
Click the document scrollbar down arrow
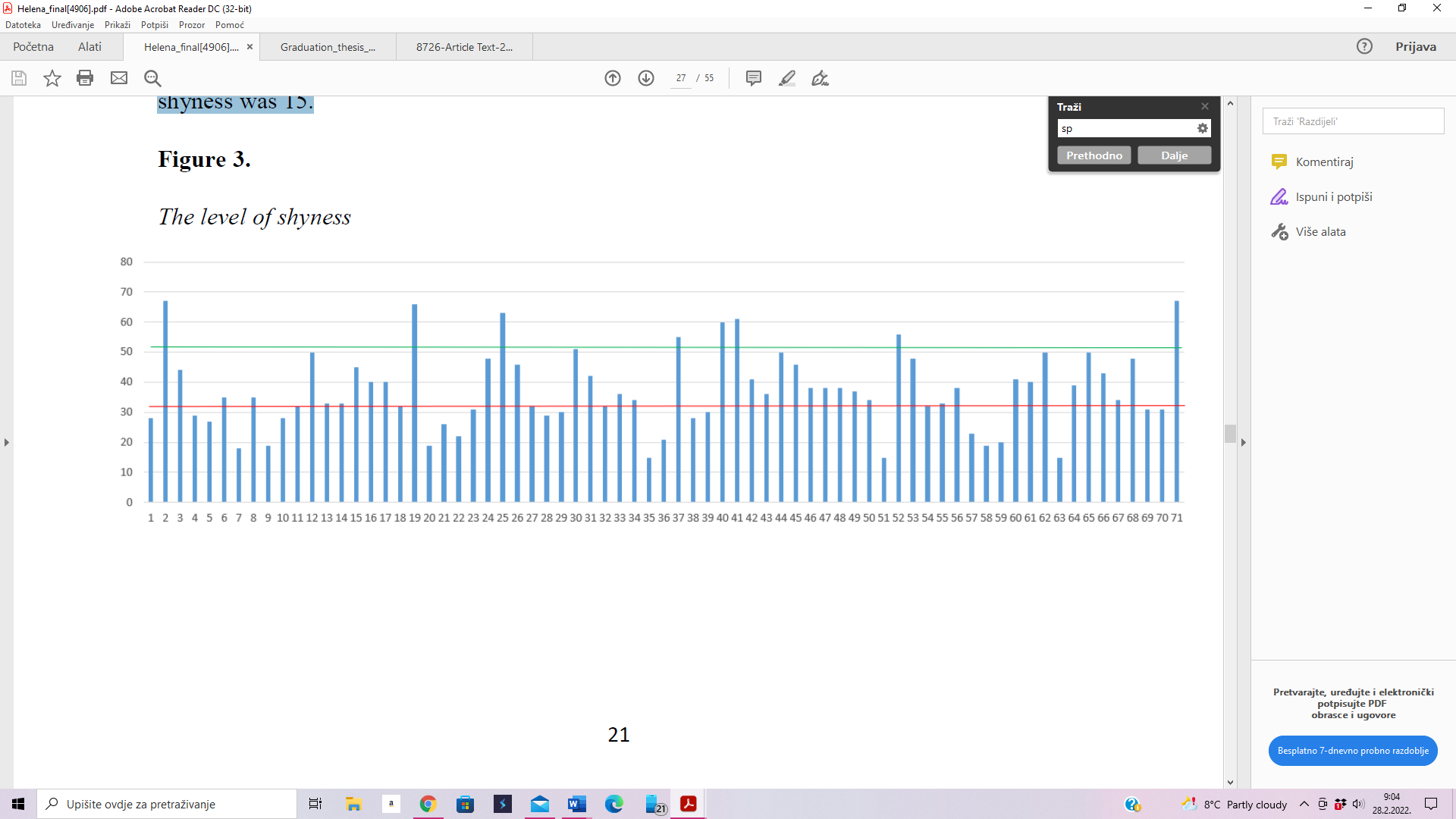[1230, 782]
